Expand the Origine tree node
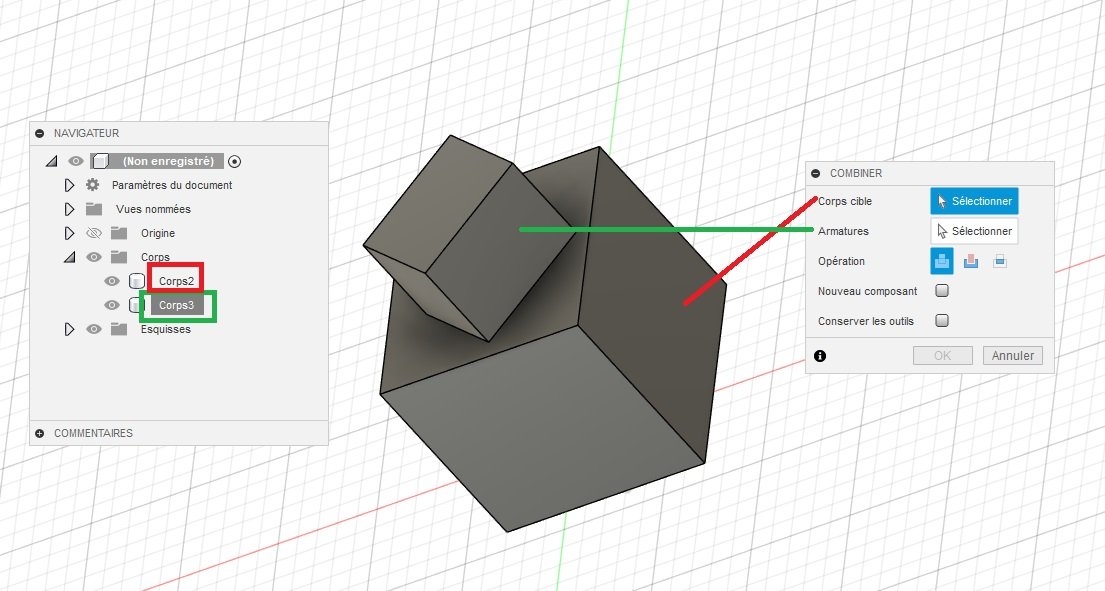This screenshot has height=591, width=1105. coord(69,233)
